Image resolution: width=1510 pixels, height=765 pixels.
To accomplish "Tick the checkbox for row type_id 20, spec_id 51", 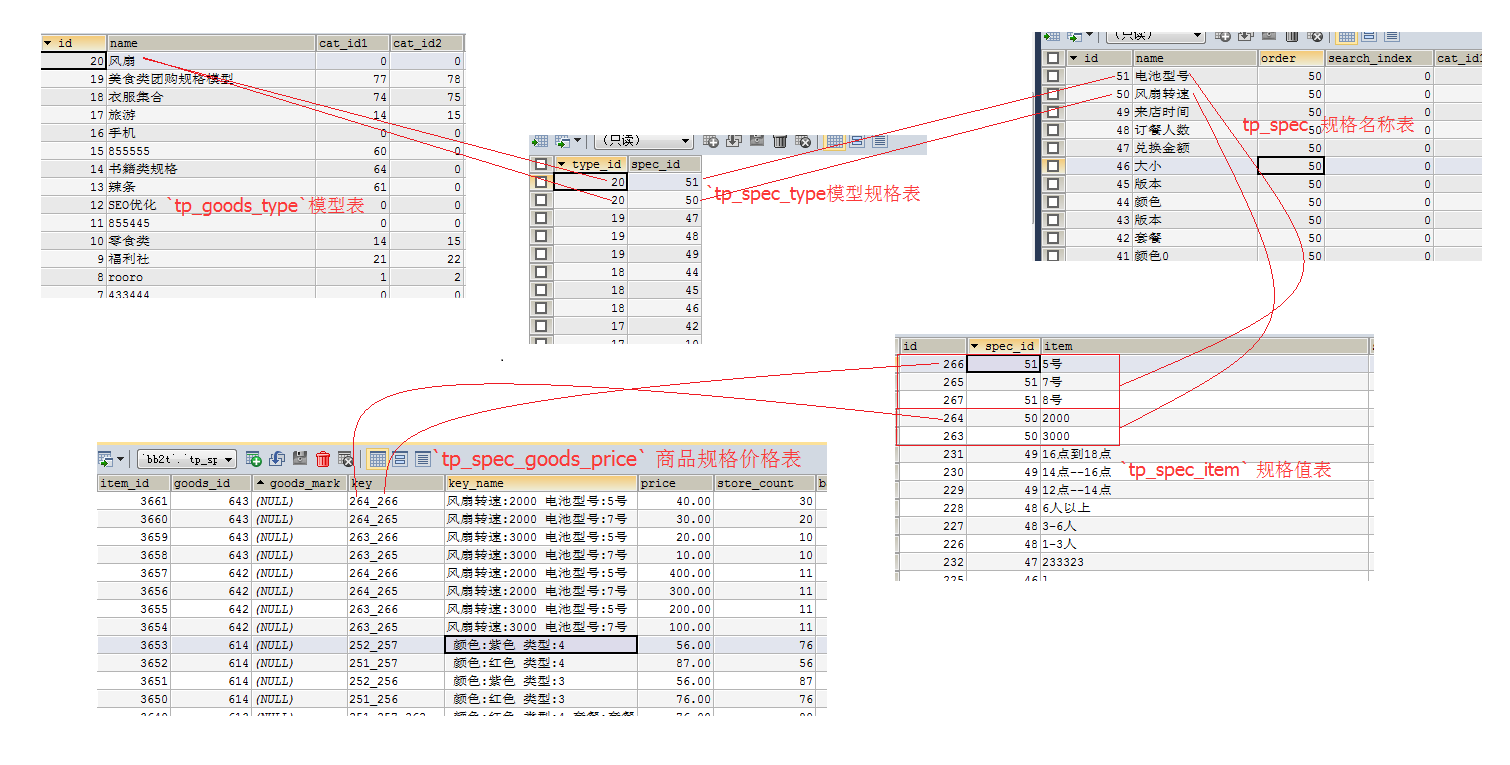I will click(541, 182).
